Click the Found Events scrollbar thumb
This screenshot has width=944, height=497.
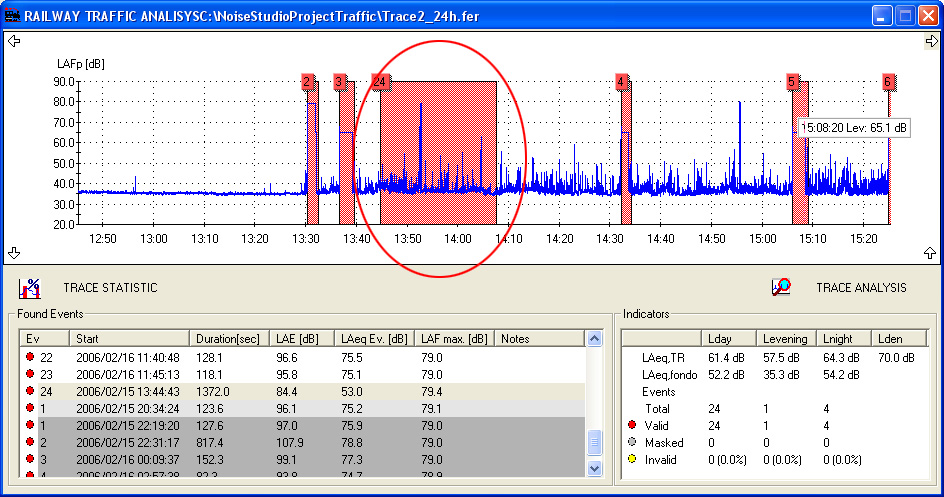pyautogui.click(x=594, y=443)
